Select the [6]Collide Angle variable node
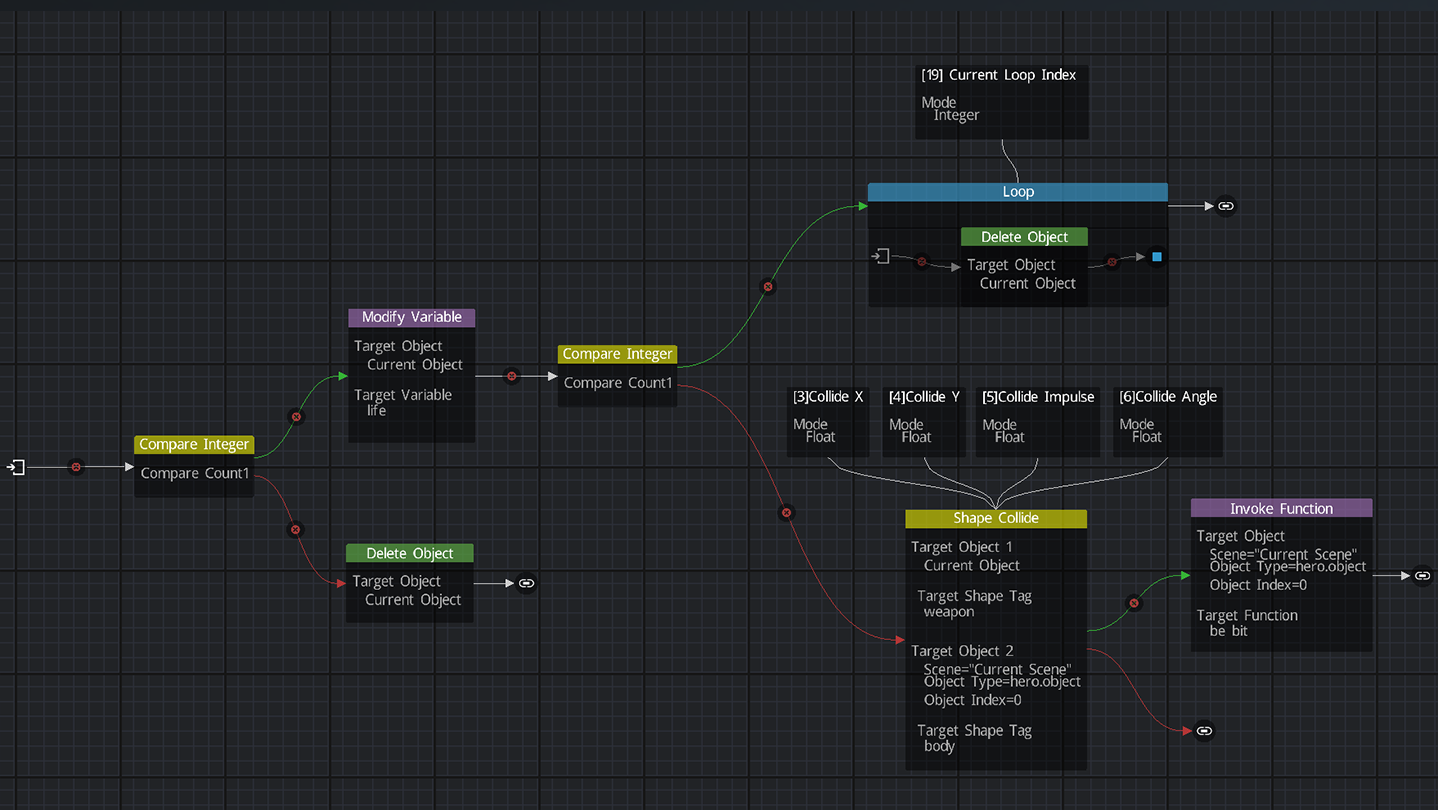Screen dimensions: 1438x810 pyautogui.click(x=1167, y=421)
